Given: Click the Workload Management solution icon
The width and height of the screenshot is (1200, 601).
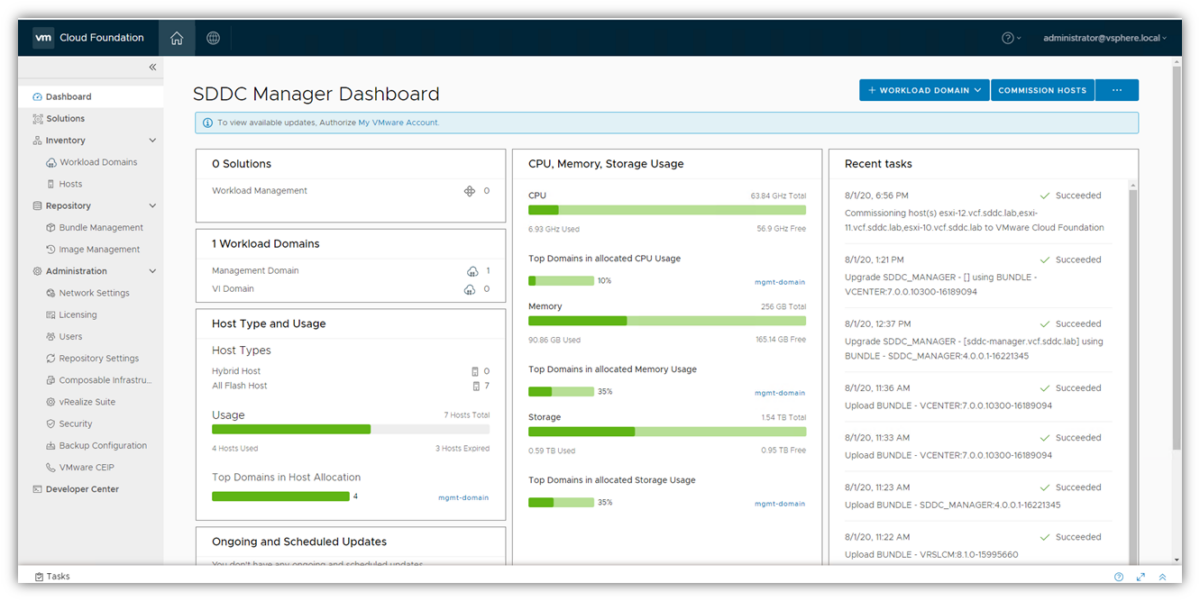Looking at the screenshot, I should pos(469,191).
